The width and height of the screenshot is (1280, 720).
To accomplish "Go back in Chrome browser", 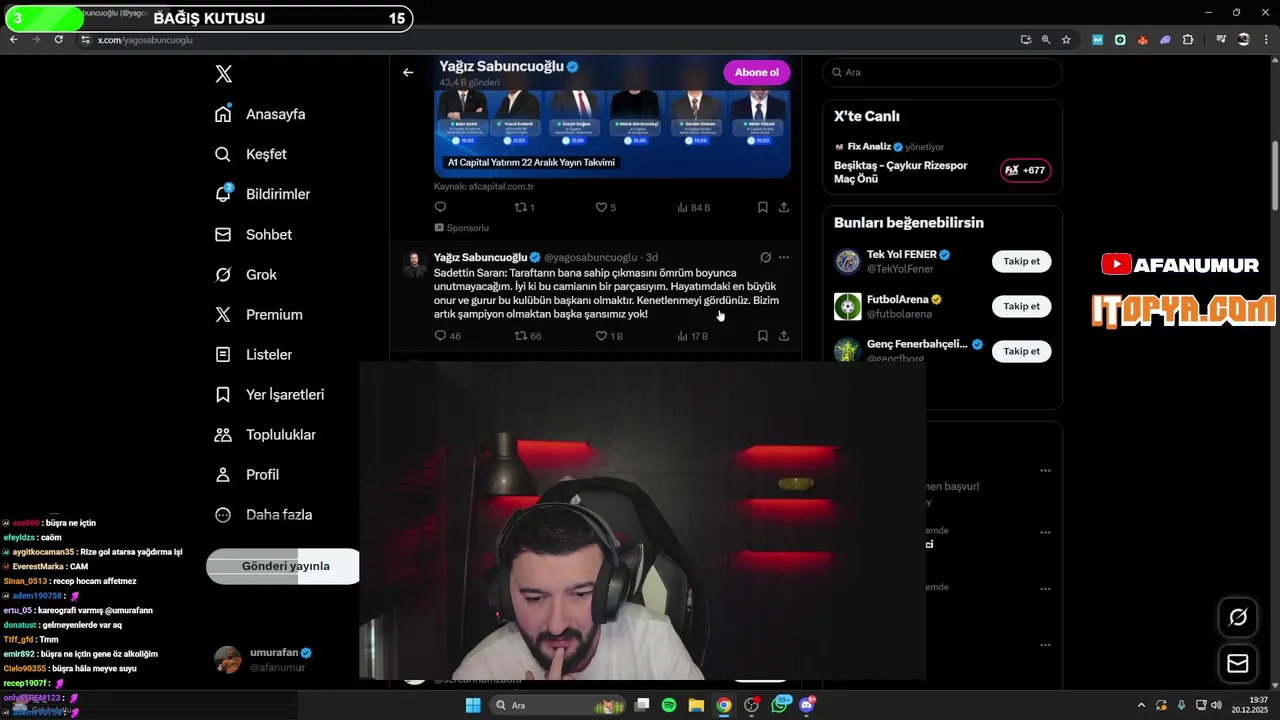I will point(13,39).
